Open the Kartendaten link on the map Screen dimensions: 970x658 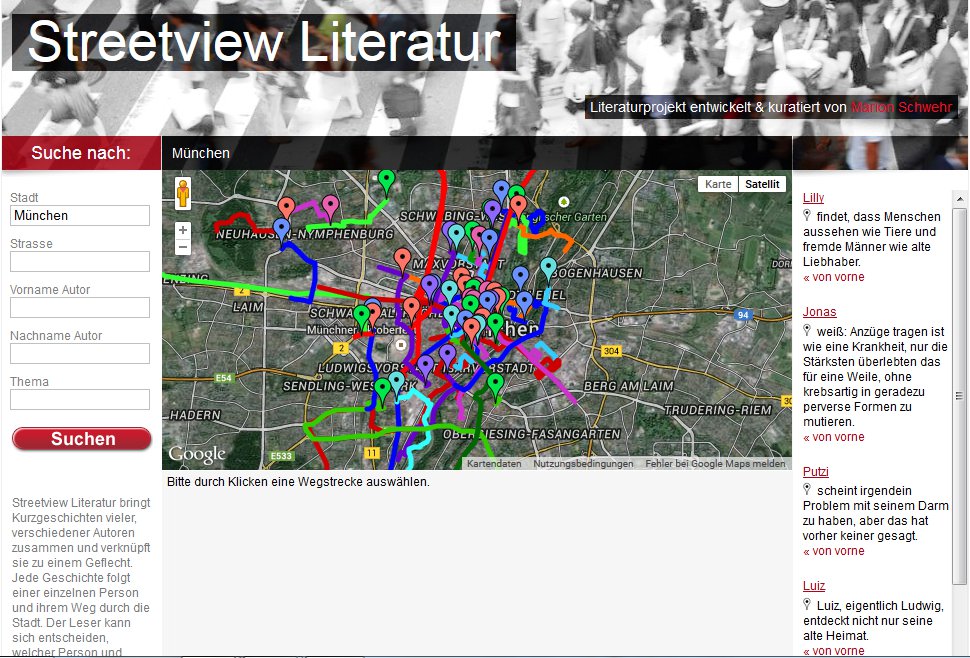(x=494, y=464)
